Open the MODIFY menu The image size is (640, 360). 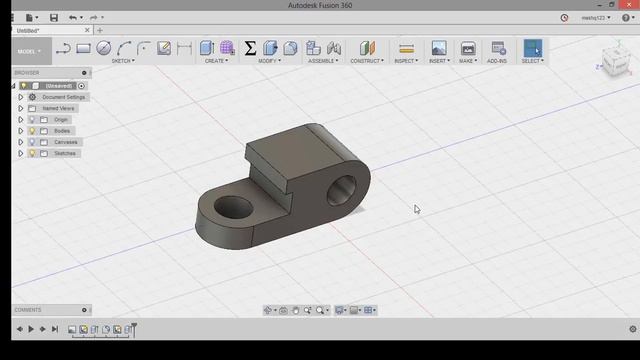click(x=269, y=61)
